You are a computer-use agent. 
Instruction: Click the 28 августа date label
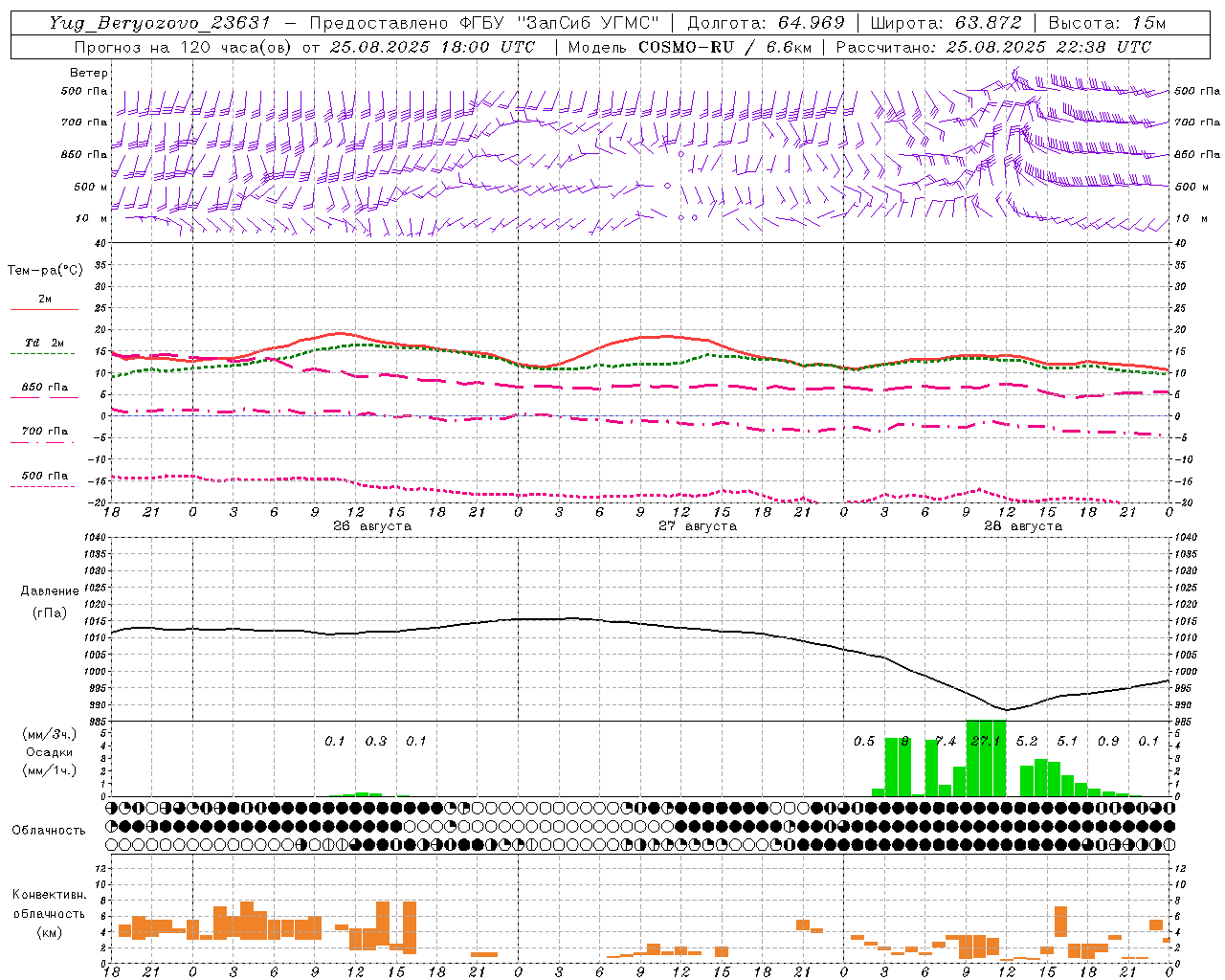(1023, 526)
